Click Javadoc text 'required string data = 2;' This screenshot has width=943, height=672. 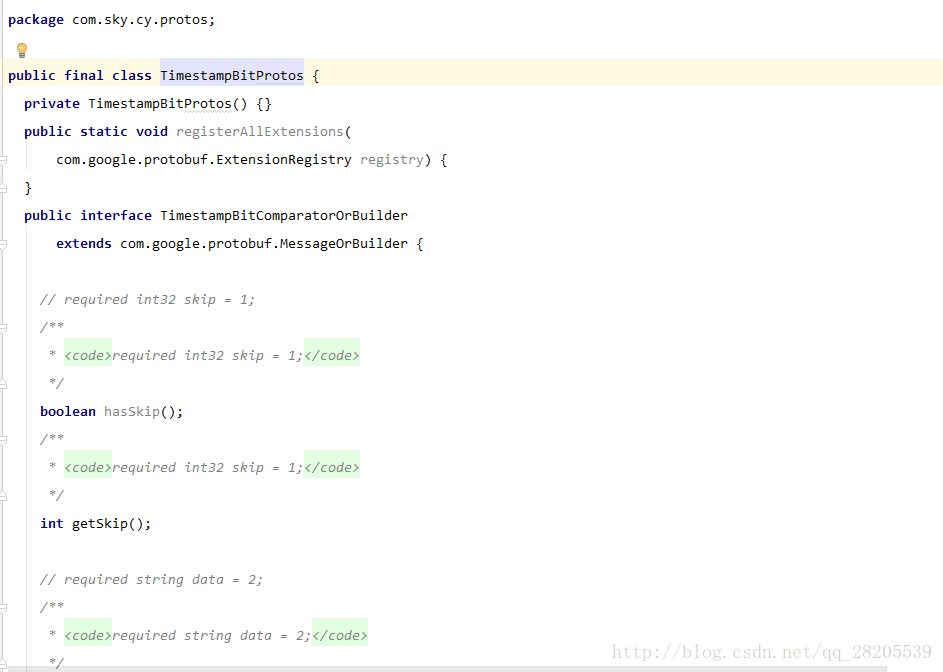tap(211, 635)
